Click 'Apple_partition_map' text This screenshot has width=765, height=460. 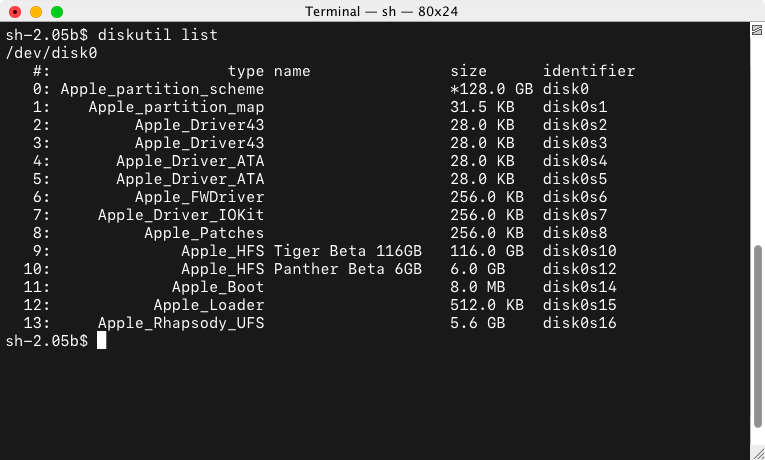(176, 107)
